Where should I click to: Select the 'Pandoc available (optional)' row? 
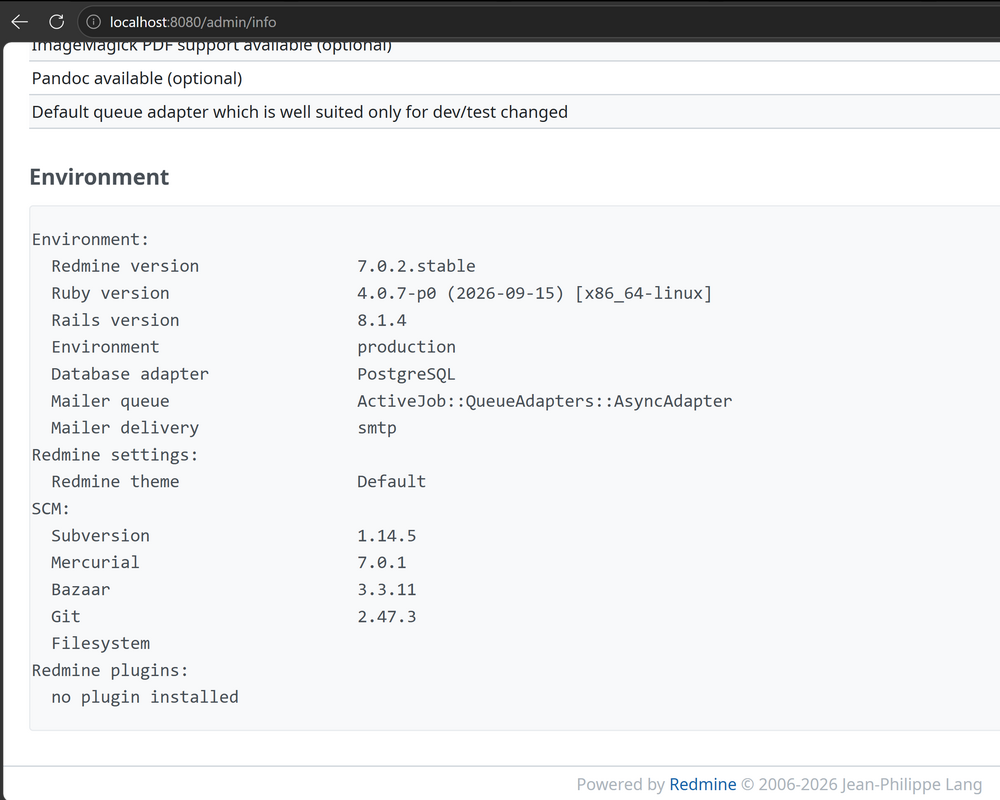[x=515, y=78]
